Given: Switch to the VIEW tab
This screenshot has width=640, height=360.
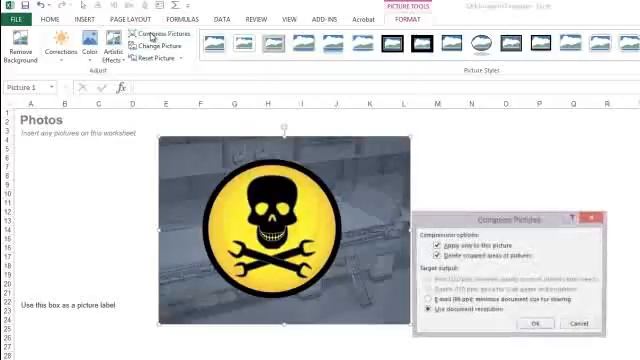Looking at the screenshot, I should tap(289, 19).
